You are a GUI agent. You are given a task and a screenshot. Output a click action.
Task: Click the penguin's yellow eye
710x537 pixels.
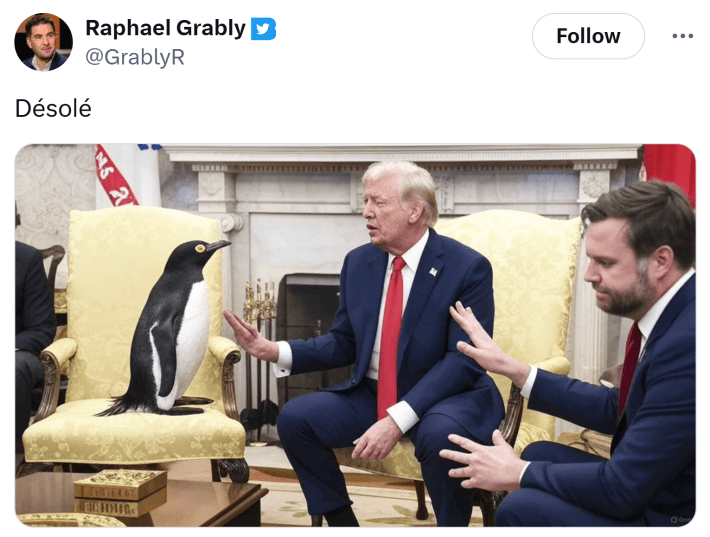(200, 248)
